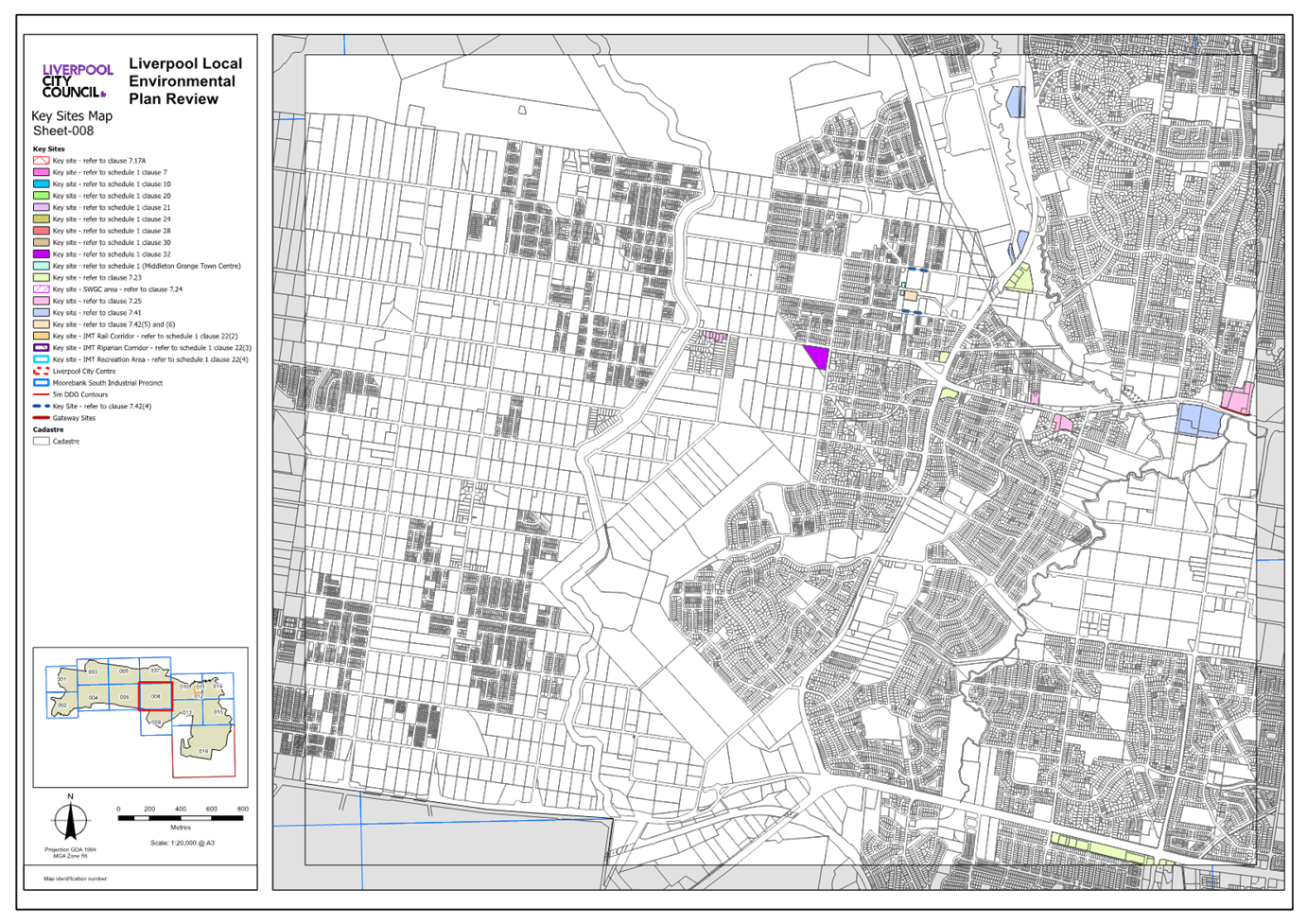1307x924 pixels.
Task: Click the blue dashed clause 7.42(4) symbol
Action: click(x=41, y=406)
